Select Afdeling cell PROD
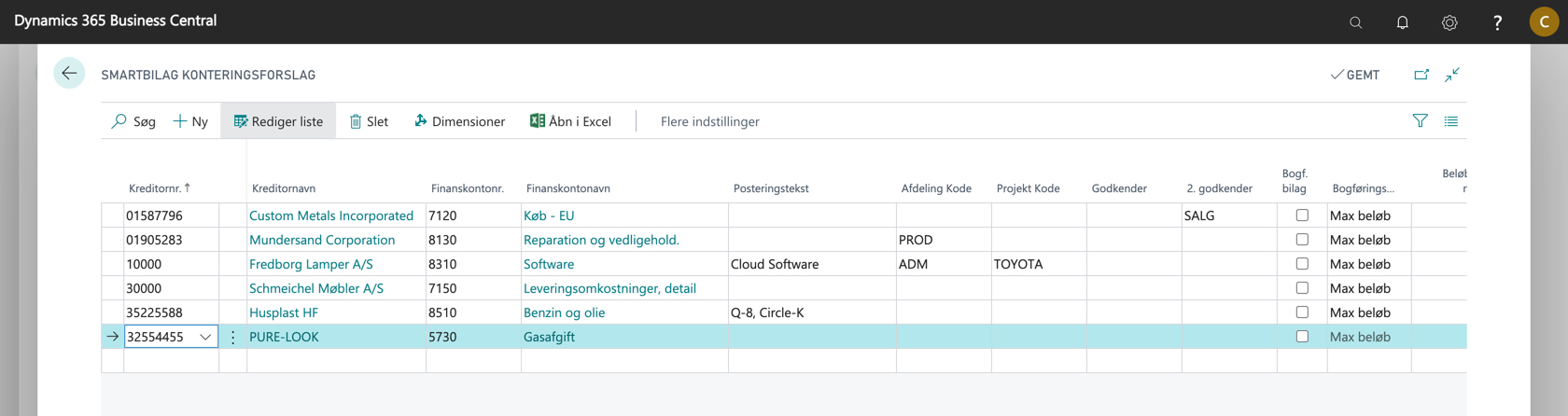Image resolution: width=1568 pixels, height=416 pixels. pyautogui.click(x=944, y=240)
